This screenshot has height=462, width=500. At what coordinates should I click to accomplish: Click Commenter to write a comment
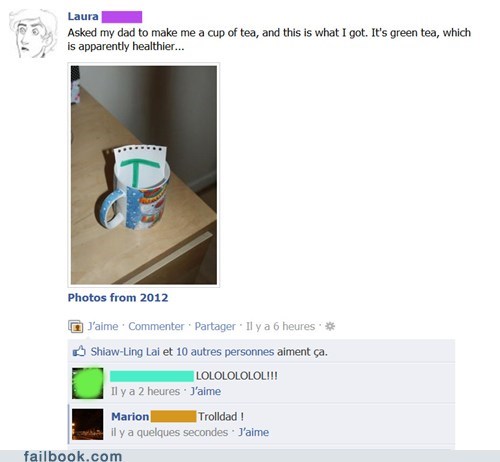(x=156, y=326)
